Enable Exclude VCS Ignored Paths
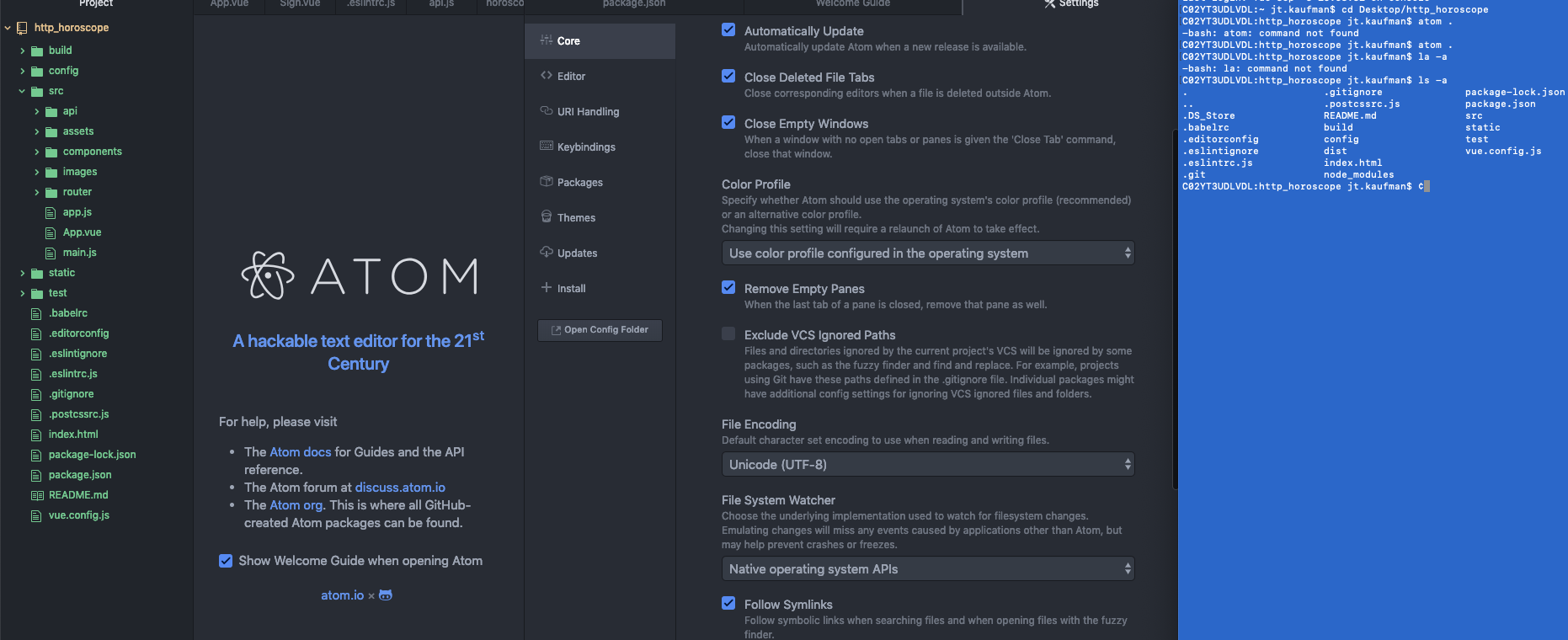The width and height of the screenshot is (1568, 640). click(728, 334)
